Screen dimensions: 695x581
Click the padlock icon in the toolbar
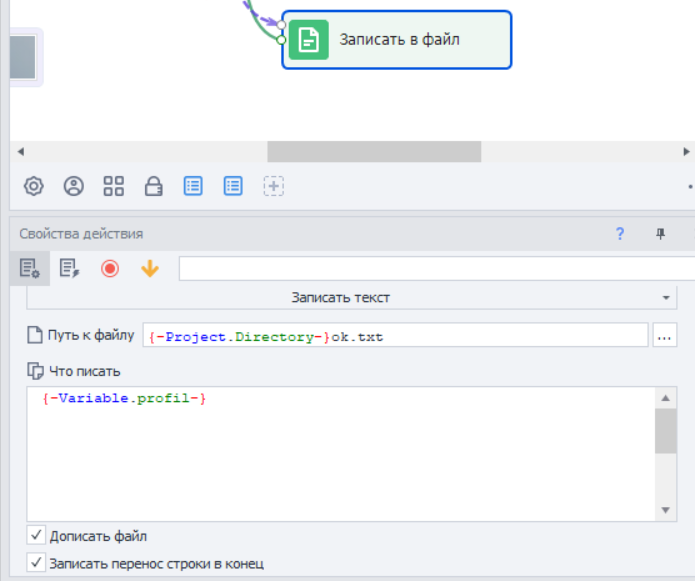[x=154, y=186]
